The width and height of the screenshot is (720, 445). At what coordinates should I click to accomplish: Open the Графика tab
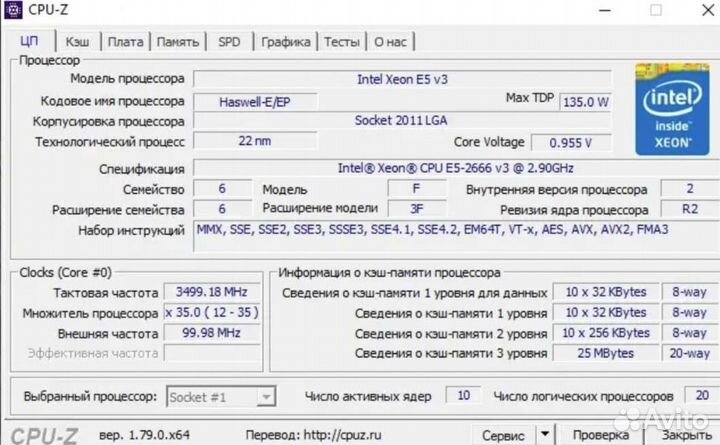286,42
